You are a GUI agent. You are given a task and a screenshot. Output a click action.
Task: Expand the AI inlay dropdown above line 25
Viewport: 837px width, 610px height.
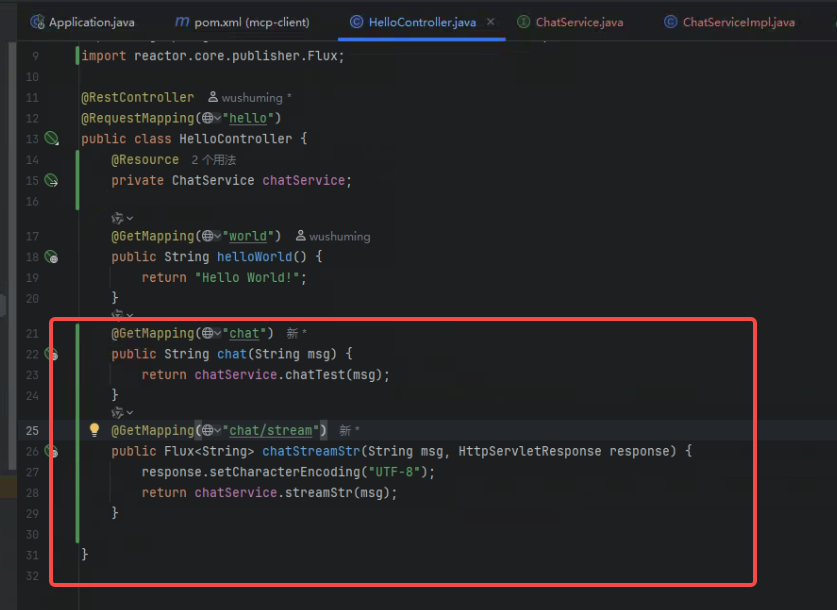tap(122, 413)
